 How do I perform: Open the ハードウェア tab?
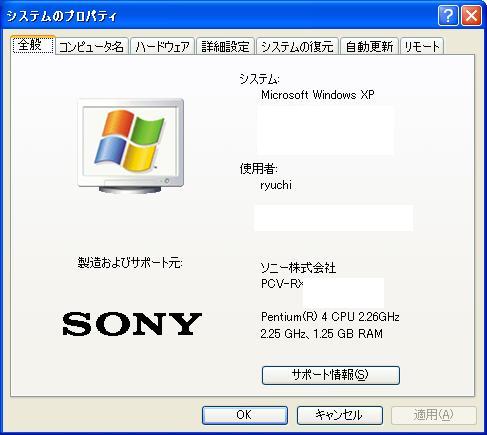tap(162, 46)
